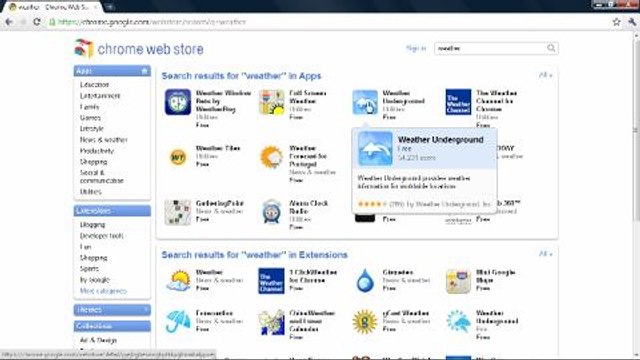Show all Apps results via All link
The height and width of the screenshot is (360, 640).
click(x=545, y=75)
